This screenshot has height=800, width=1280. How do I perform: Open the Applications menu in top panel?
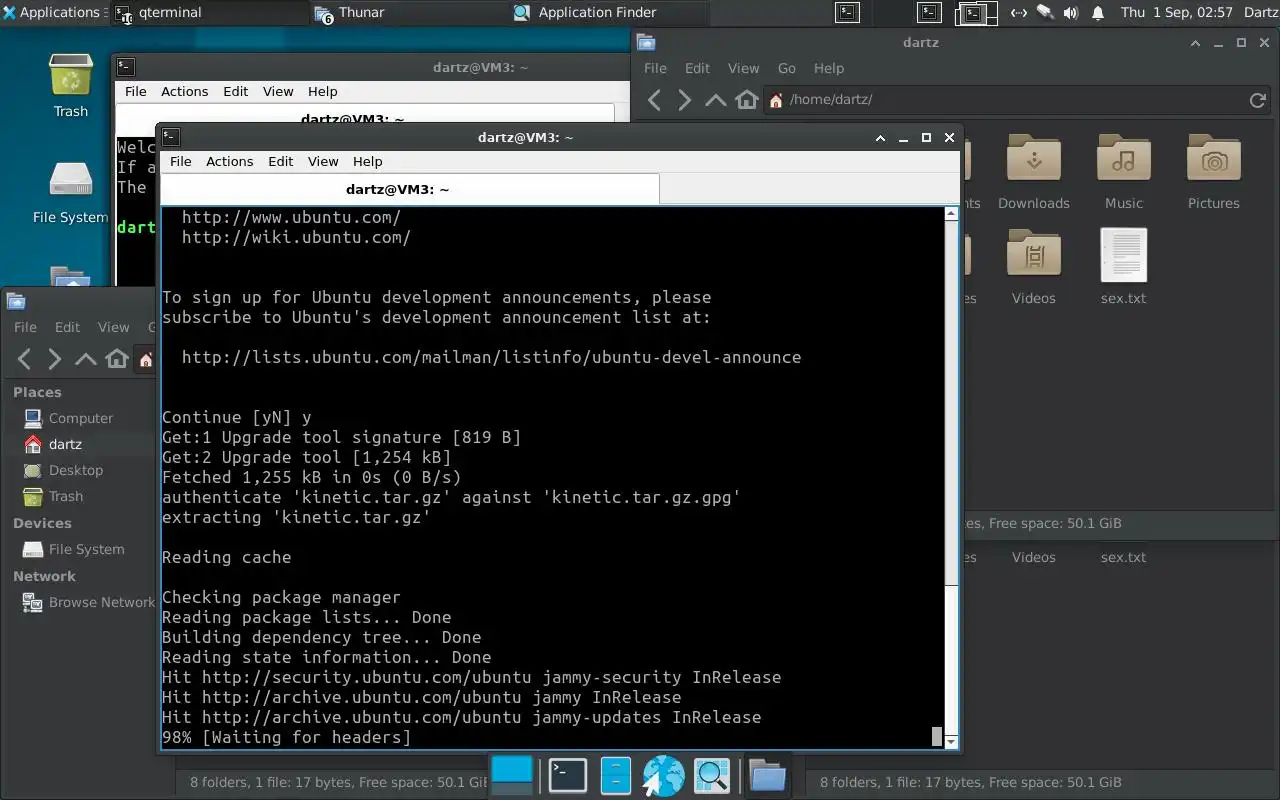click(52, 13)
